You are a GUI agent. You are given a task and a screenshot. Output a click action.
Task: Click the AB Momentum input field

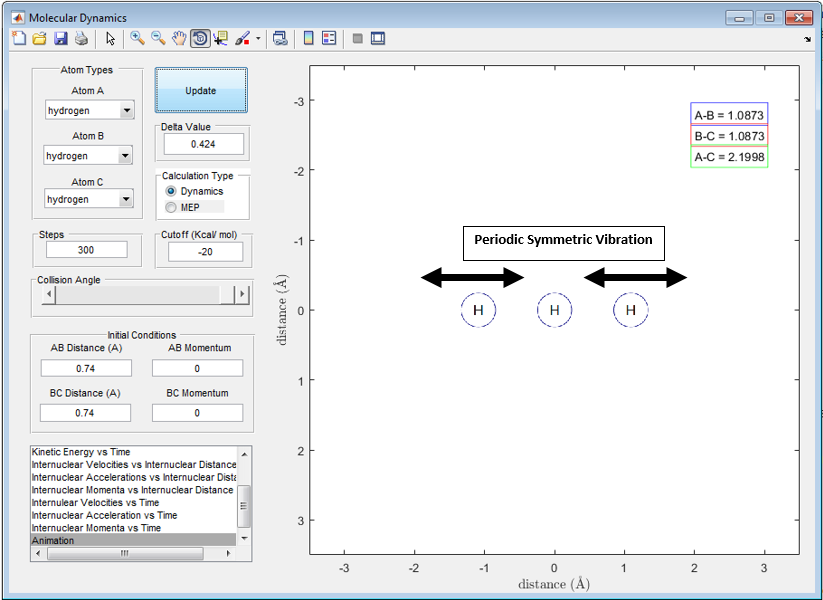pyautogui.click(x=197, y=369)
